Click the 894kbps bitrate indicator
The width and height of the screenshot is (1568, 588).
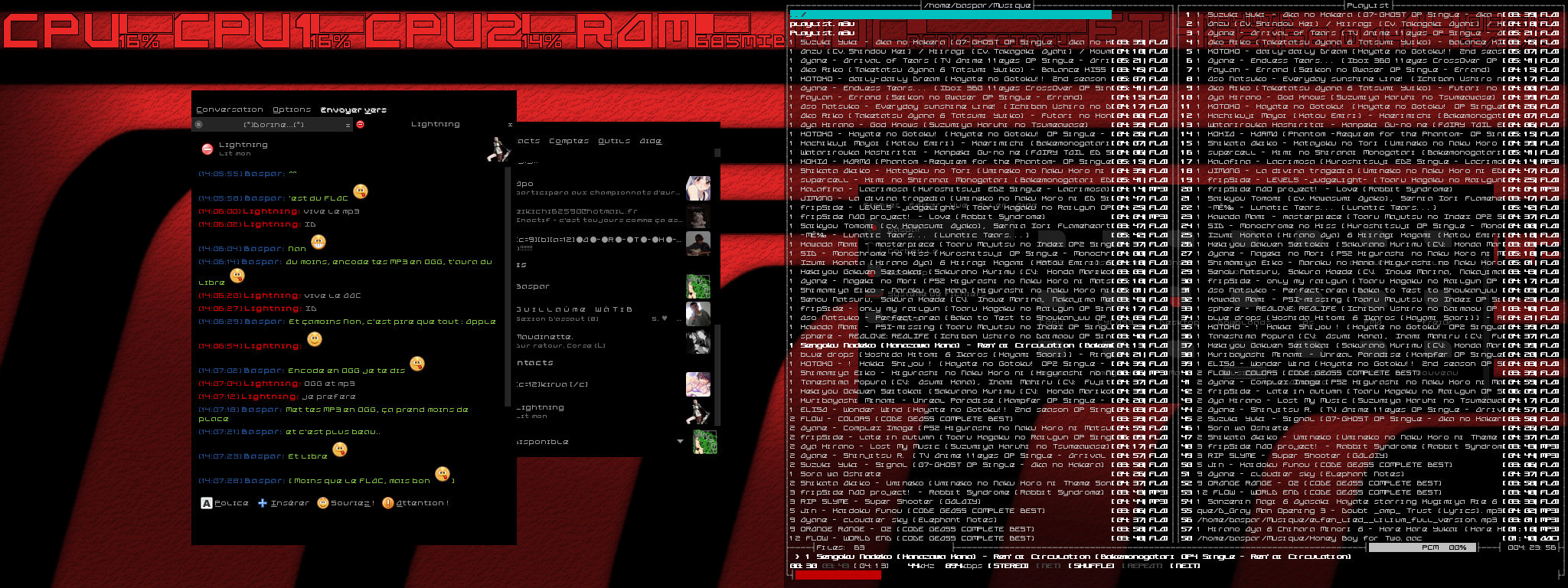[964, 566]
